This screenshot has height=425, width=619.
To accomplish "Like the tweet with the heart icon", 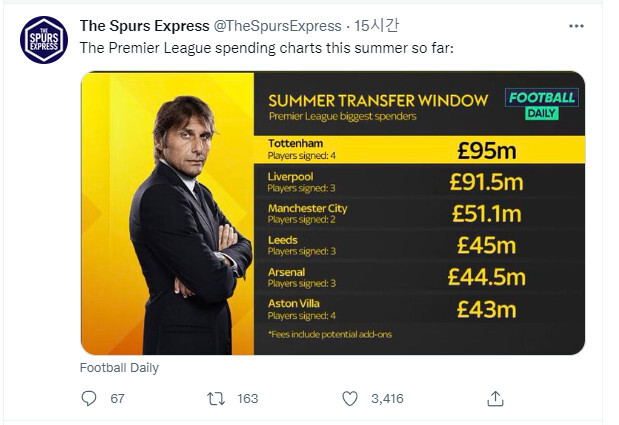I will (350, 398).
